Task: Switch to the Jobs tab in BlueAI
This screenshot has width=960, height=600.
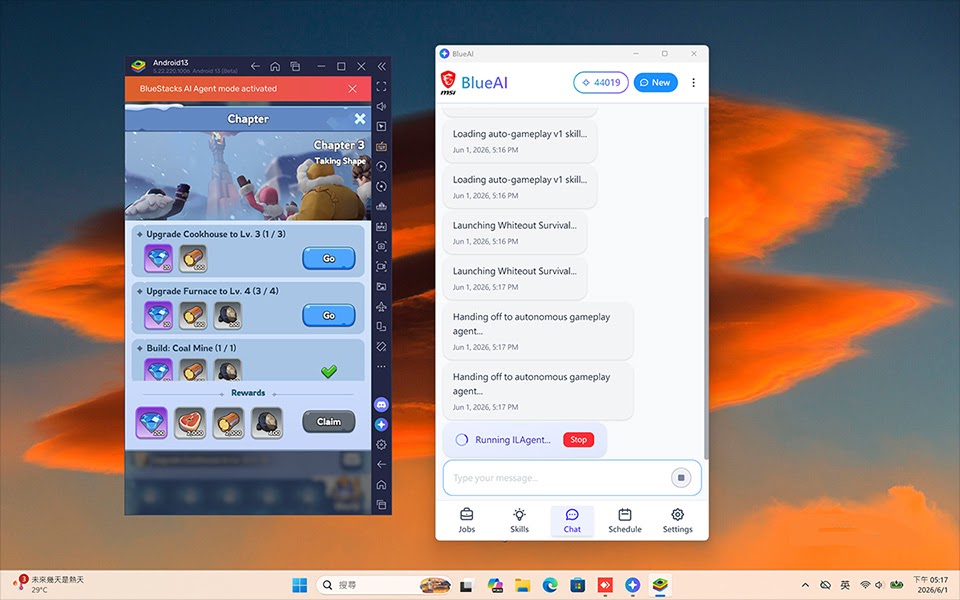Action: coord(467,520)
